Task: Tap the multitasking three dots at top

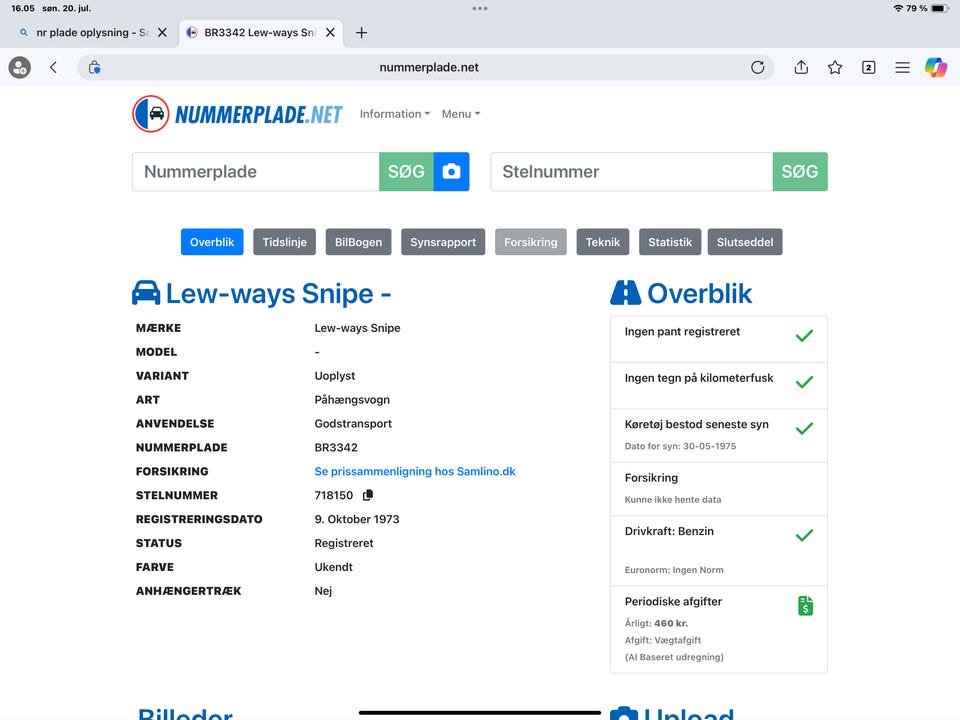Action: click(480, 9)
